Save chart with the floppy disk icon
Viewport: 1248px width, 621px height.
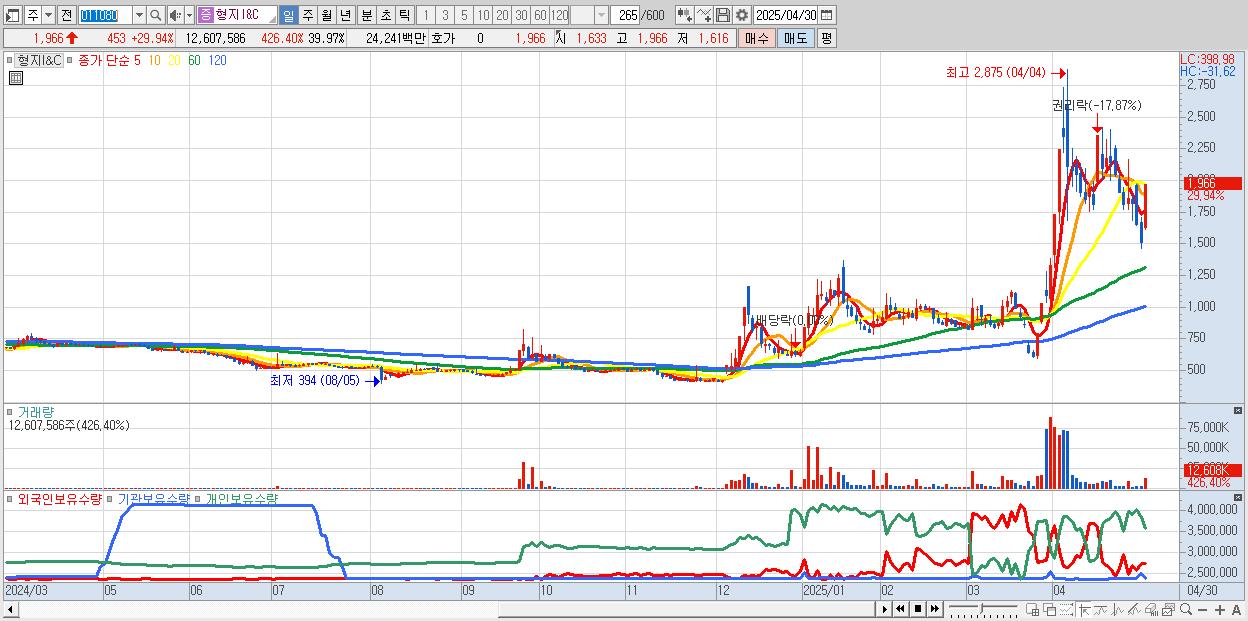pyautogui.click(x=723, y=15)
